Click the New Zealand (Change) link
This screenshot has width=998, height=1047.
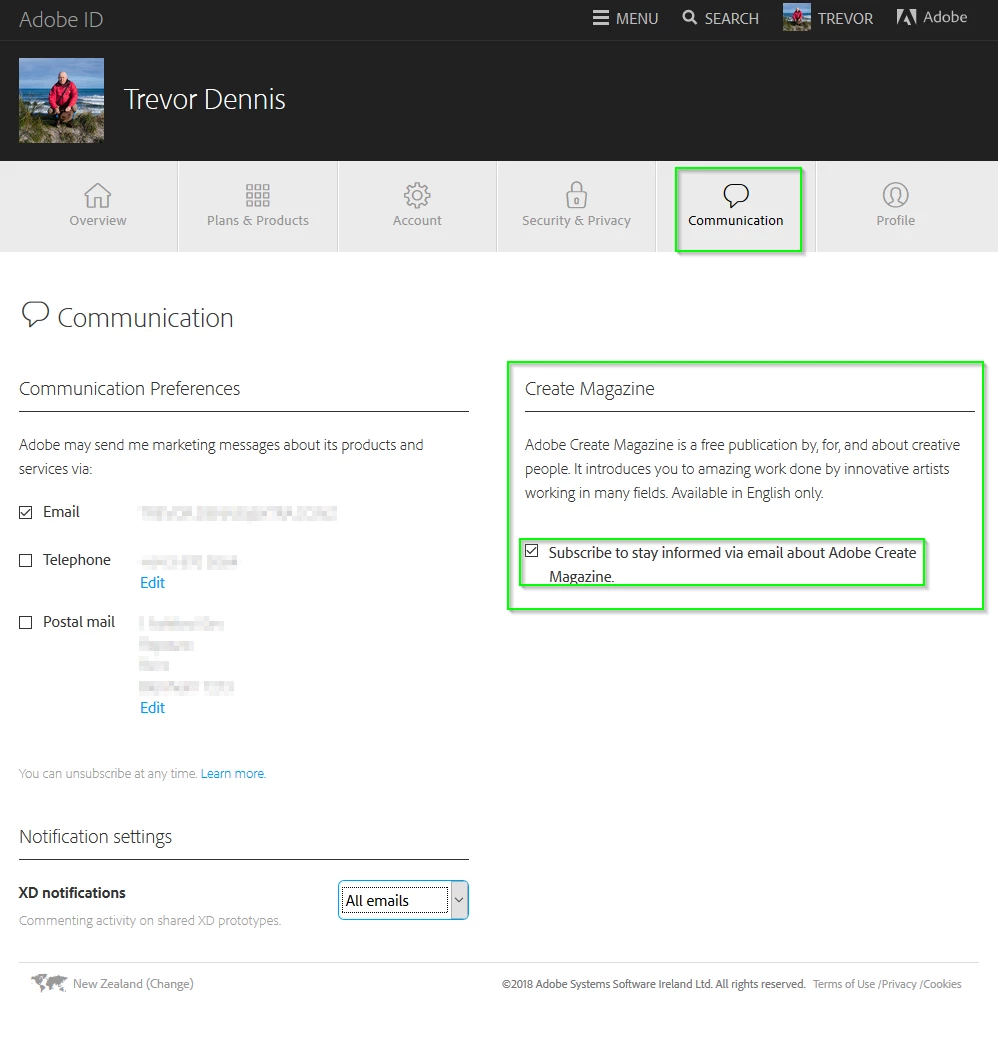[133, 984]
